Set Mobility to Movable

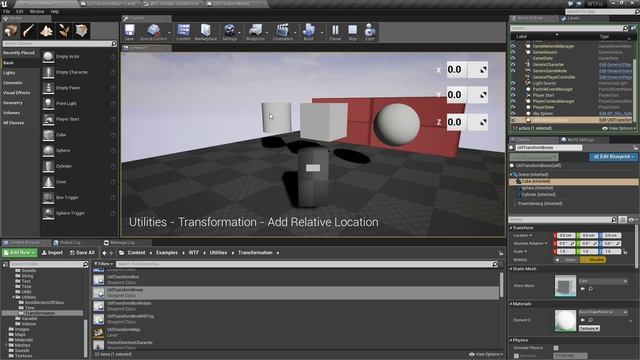click(x=593, y=260)
